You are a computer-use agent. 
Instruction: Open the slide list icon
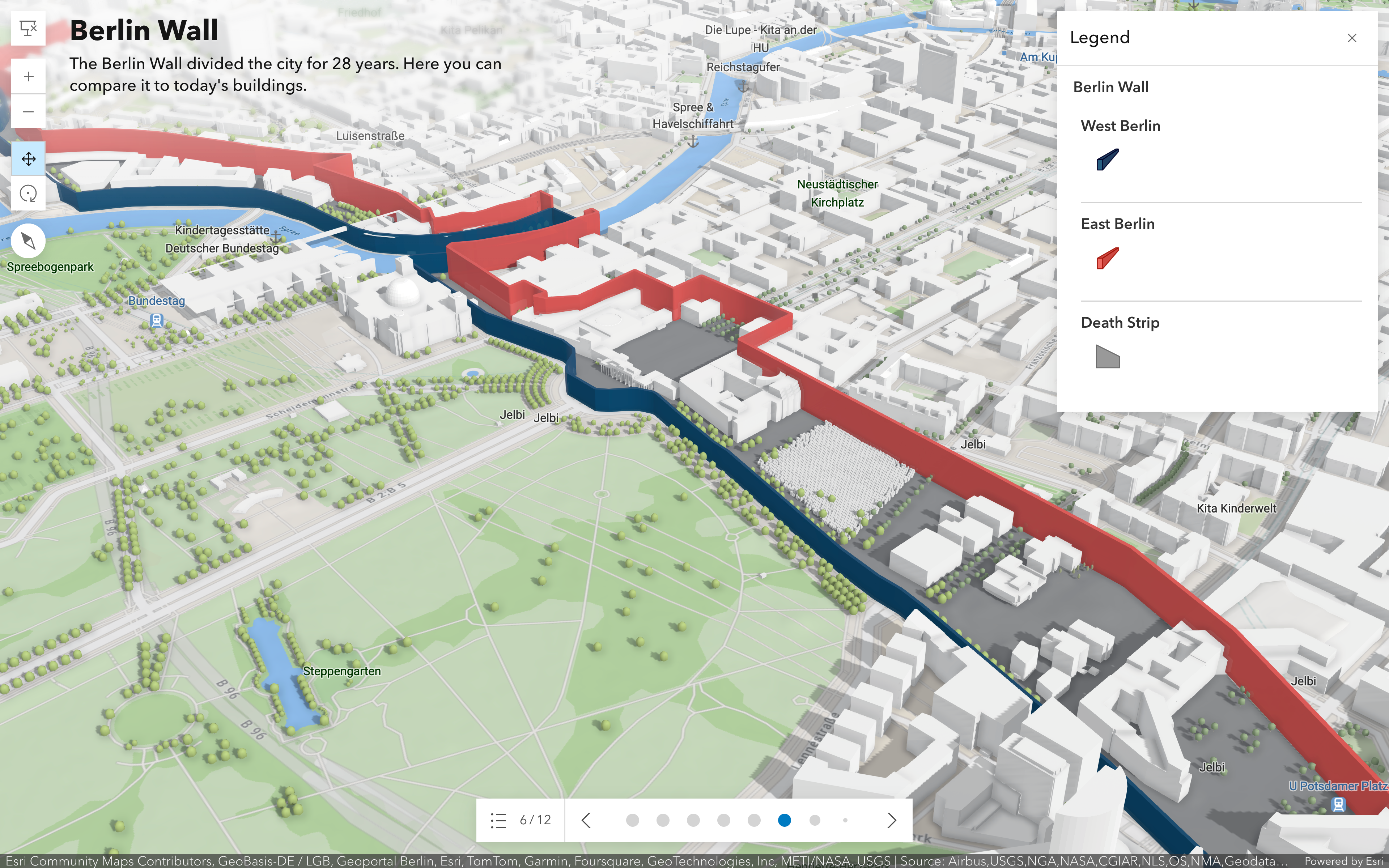pos(498,820)
